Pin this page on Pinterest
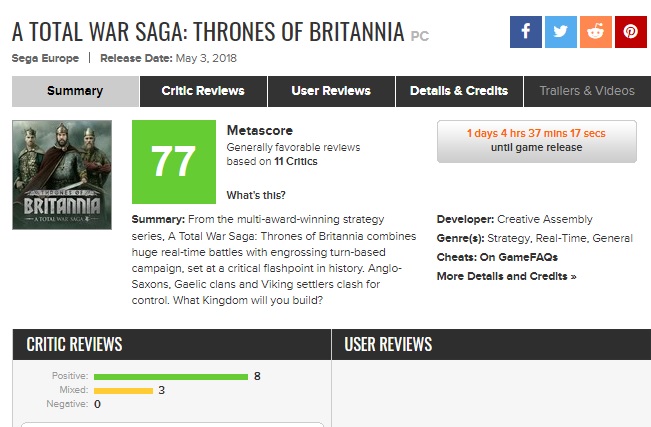Image resolution: width=651 pixels, height=427 pixels. (x=631, y=32)
